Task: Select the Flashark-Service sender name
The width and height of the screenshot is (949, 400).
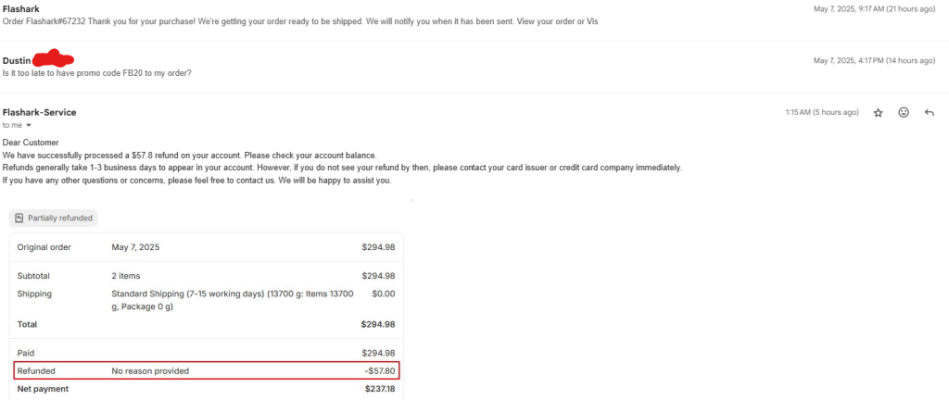Action: click(39, 113)
